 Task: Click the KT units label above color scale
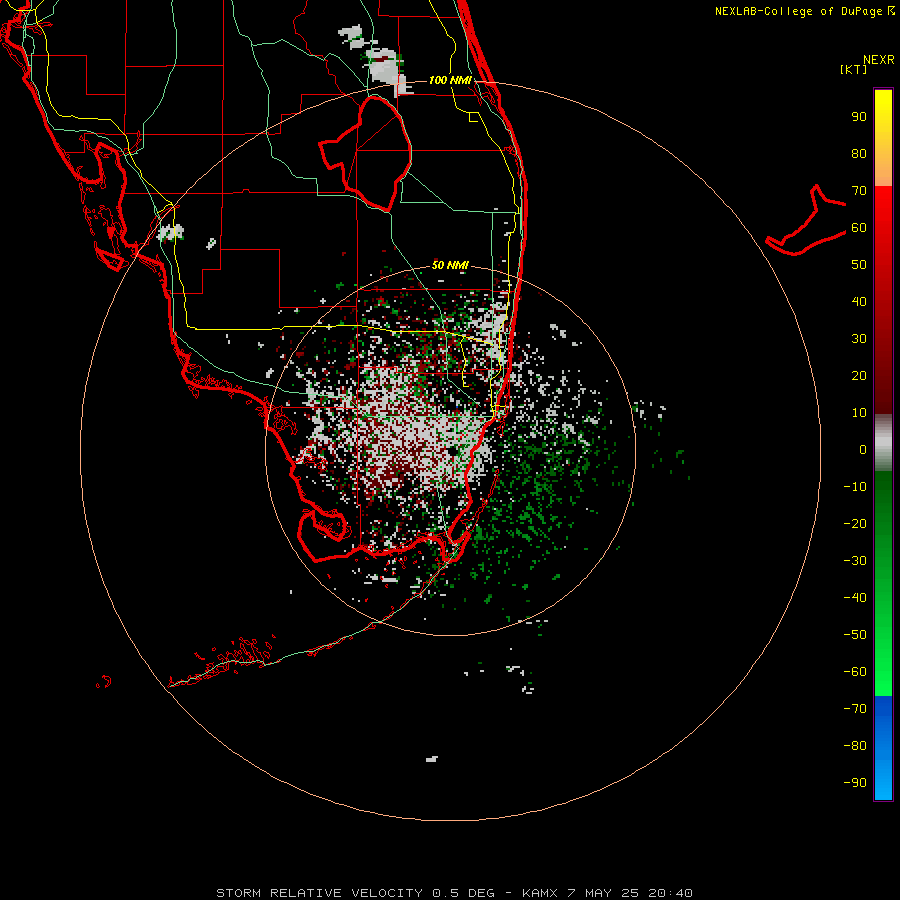coord(854,69)
